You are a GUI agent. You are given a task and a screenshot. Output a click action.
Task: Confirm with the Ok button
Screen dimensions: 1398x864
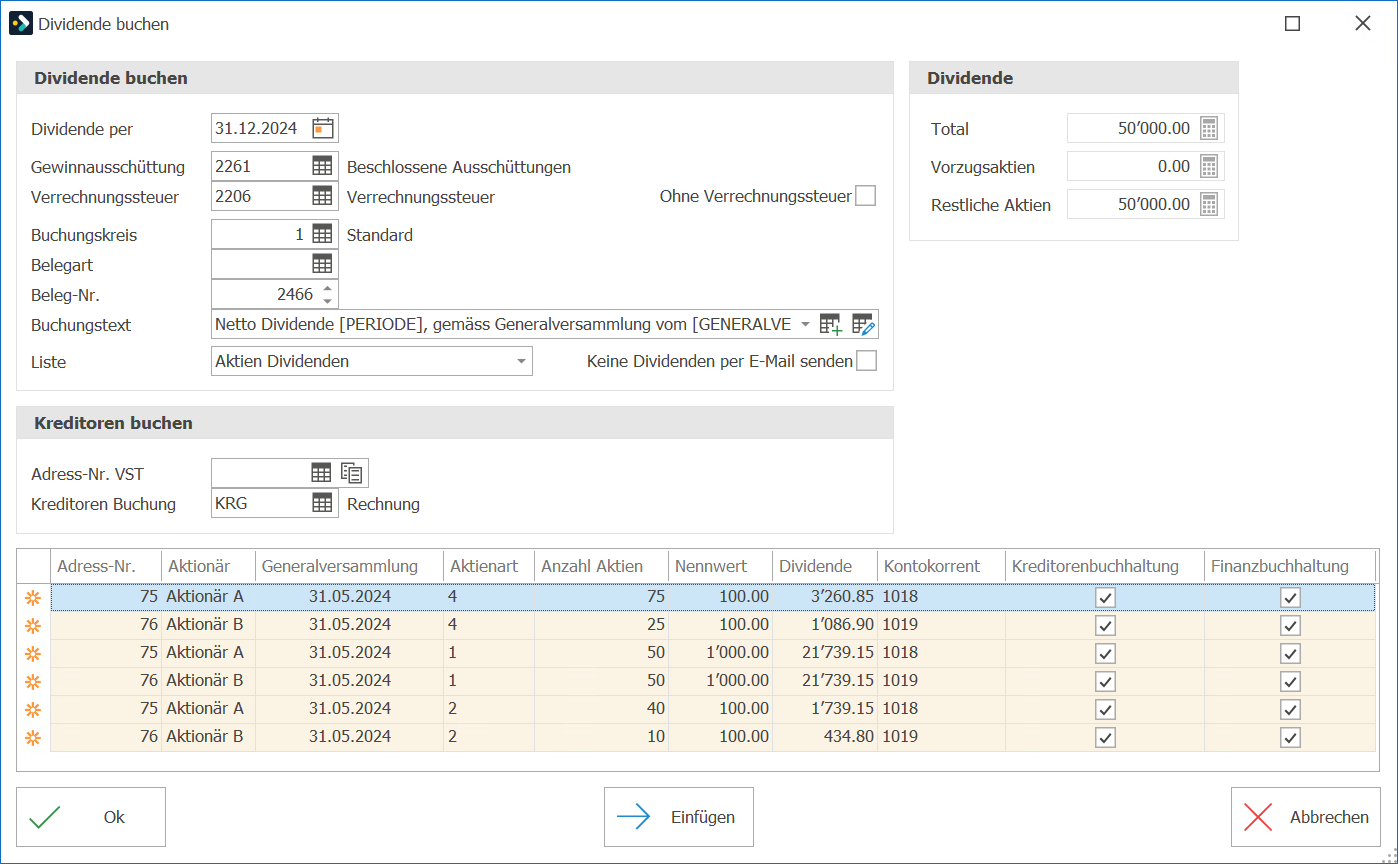coord(91,817)
